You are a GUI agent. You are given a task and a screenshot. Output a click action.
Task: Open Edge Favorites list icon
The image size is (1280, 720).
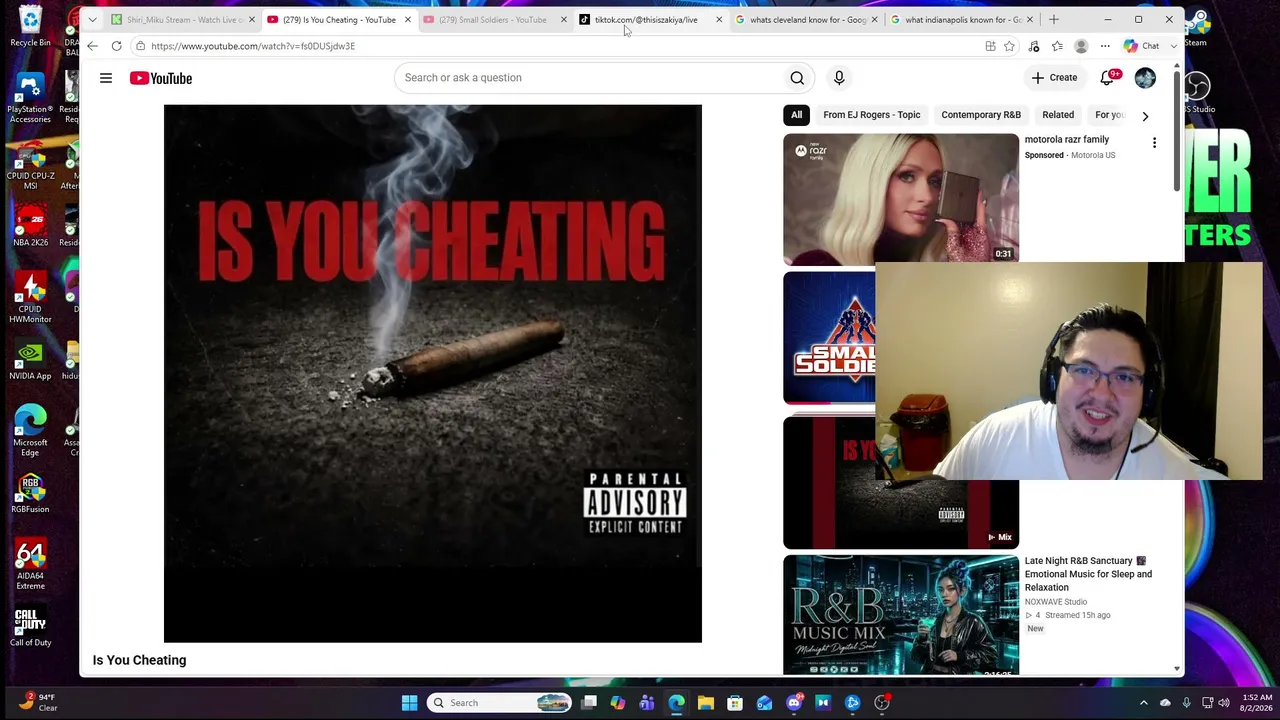tap(1057, 46)
